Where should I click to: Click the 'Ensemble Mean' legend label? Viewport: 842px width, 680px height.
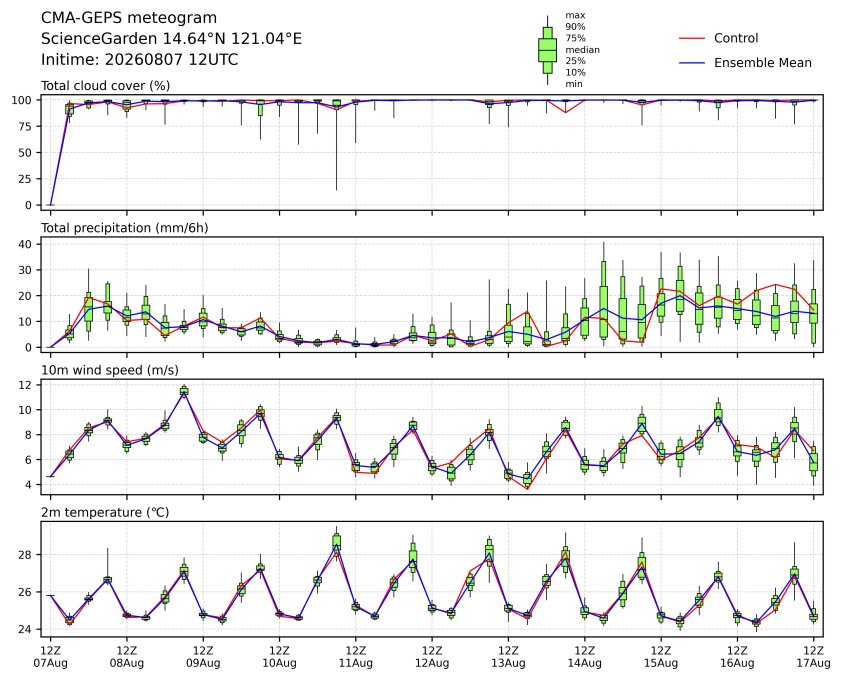click(x=763, y=63)
